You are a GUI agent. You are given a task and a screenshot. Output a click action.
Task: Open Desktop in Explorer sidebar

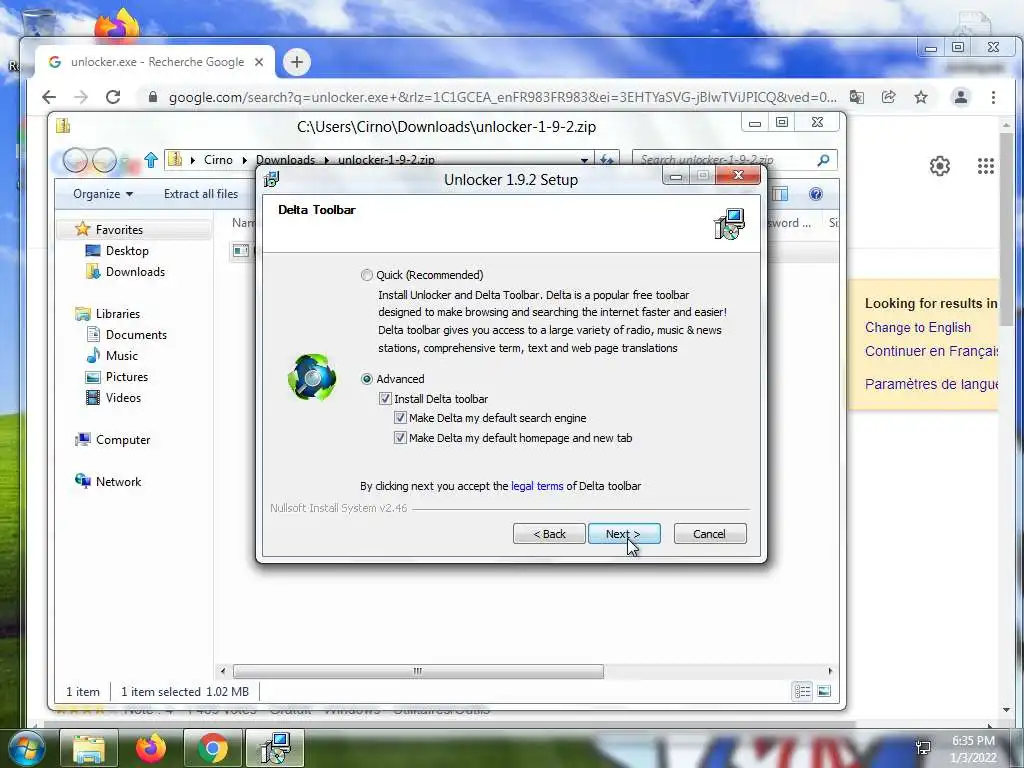(x=127, y=251)
